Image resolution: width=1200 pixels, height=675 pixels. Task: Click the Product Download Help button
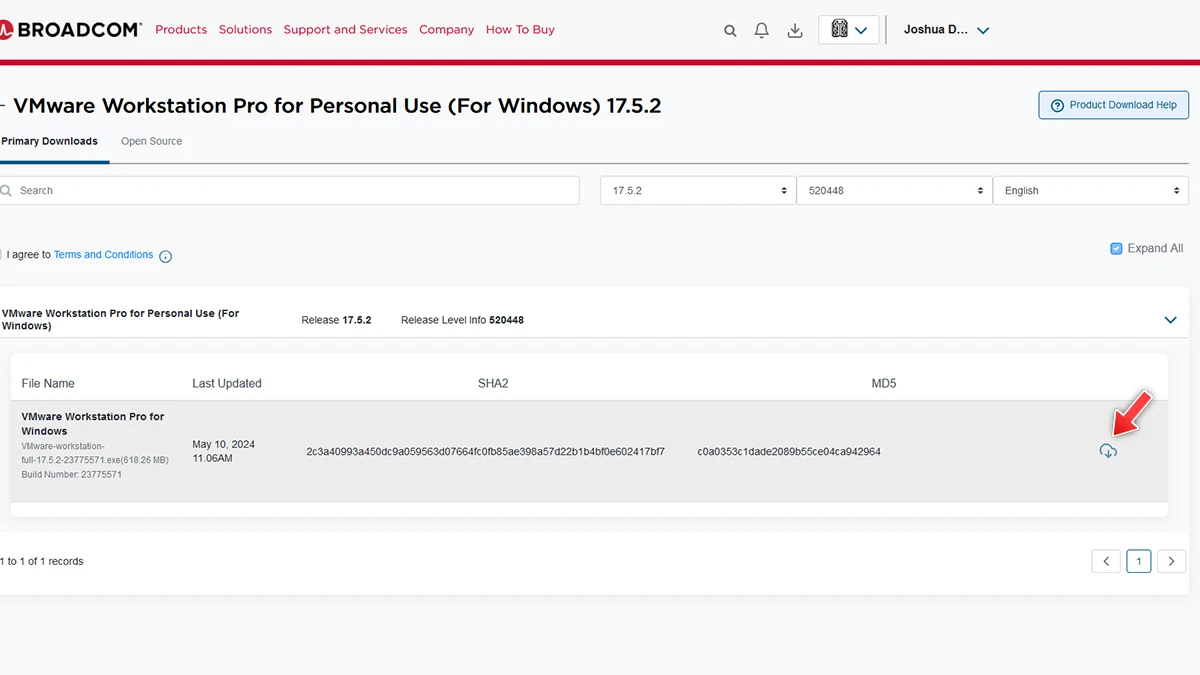pos(1113,105)
